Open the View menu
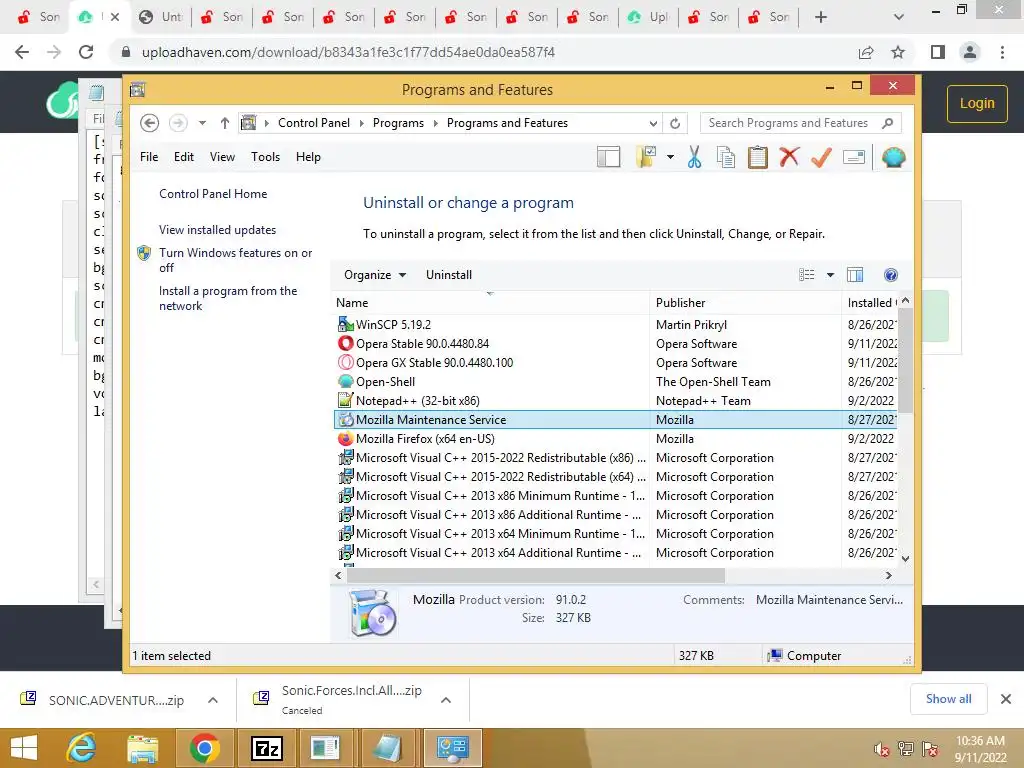This screenshot has height=768, width=1024. [x=222, y=157]
